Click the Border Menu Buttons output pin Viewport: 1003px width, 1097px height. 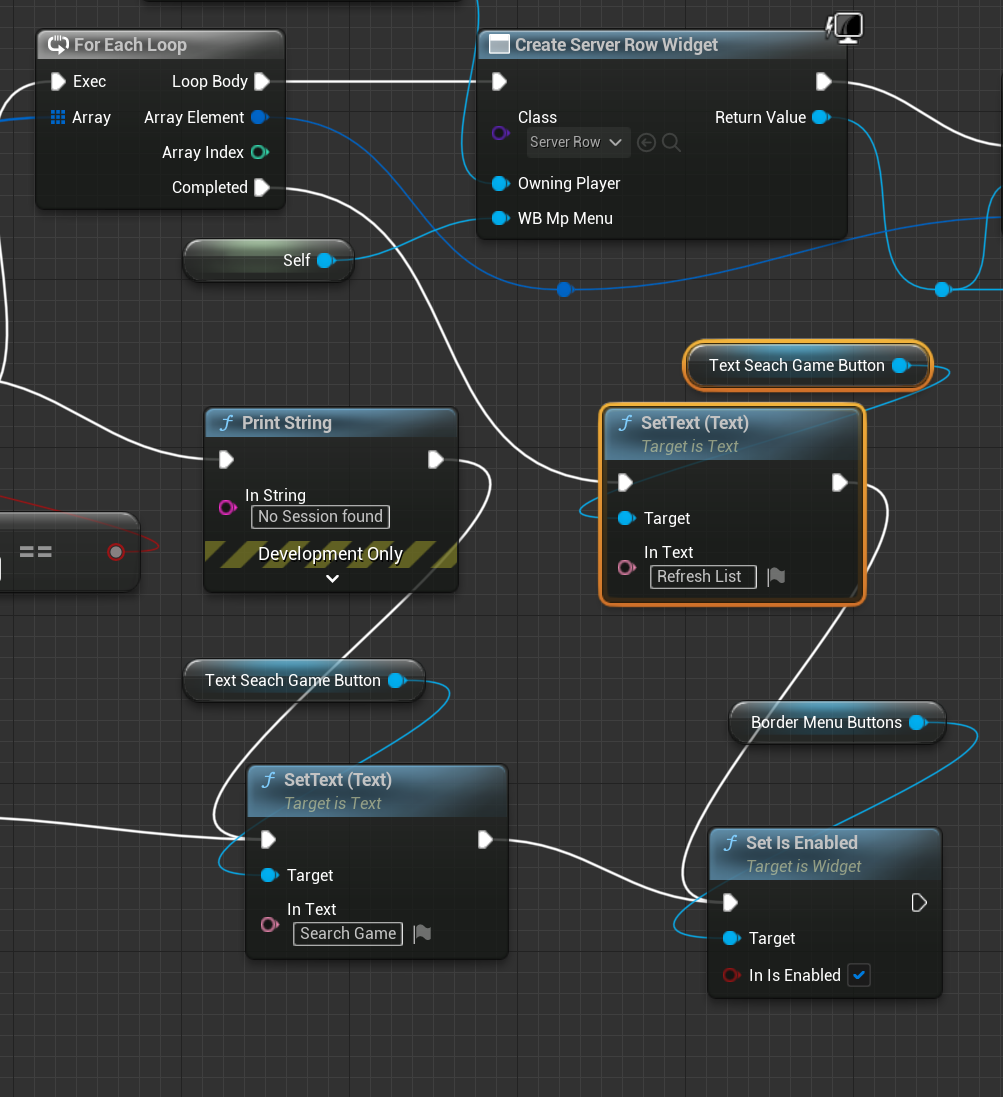click(918, 723)
